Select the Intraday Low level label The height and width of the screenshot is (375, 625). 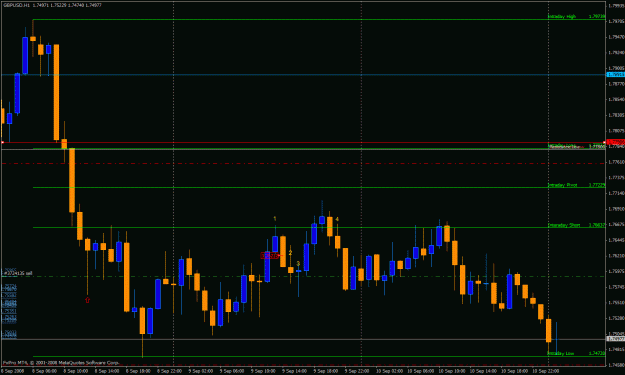click(x=561, y=353)
